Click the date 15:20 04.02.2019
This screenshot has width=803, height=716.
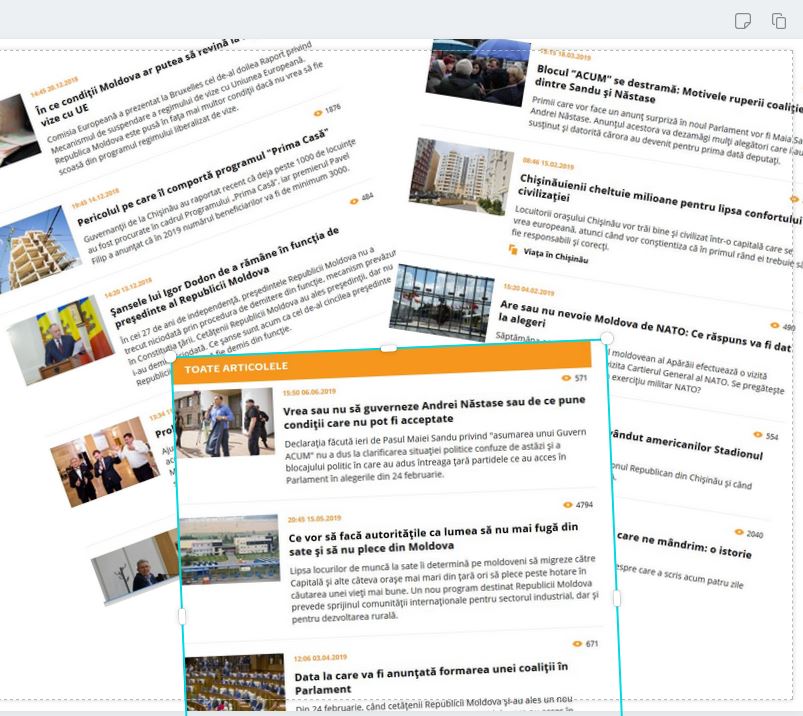(x=529, y=289)
